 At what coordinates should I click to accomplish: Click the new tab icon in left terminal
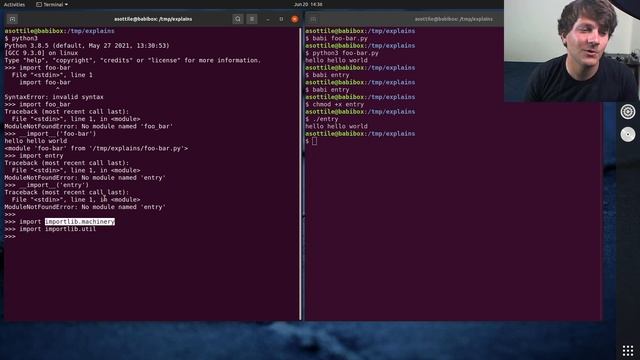pyautogui.click(x=12, y=19)
